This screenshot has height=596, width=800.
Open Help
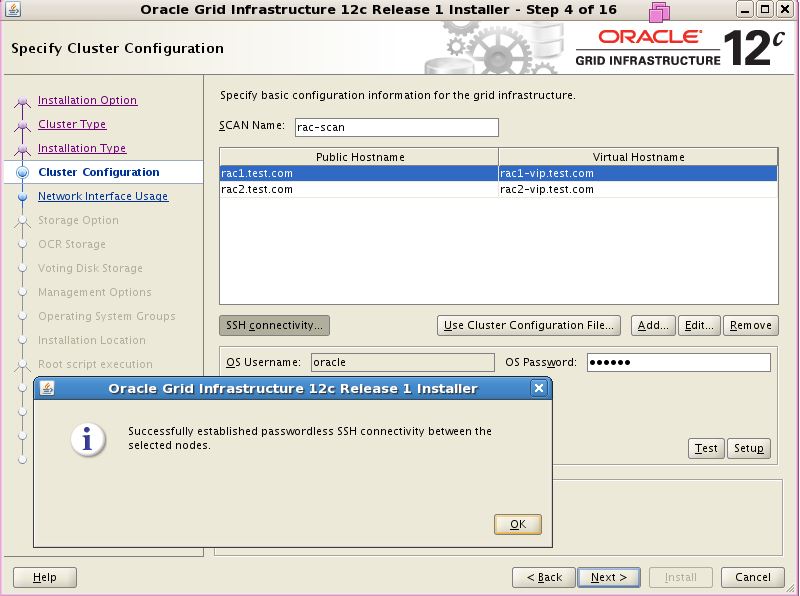[x=44, y=577]
